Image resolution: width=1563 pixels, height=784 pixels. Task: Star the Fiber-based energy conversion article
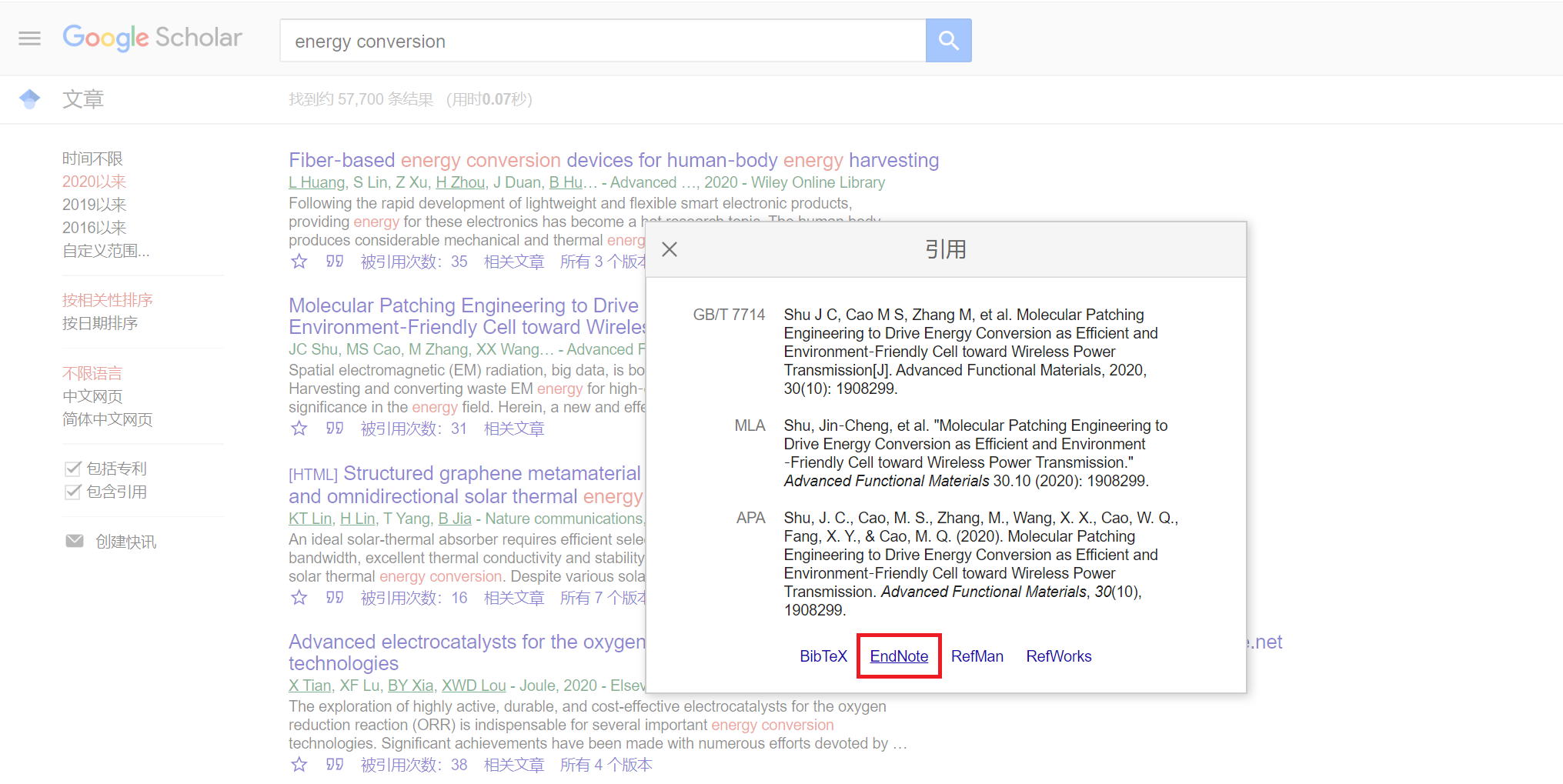point(299,262)
